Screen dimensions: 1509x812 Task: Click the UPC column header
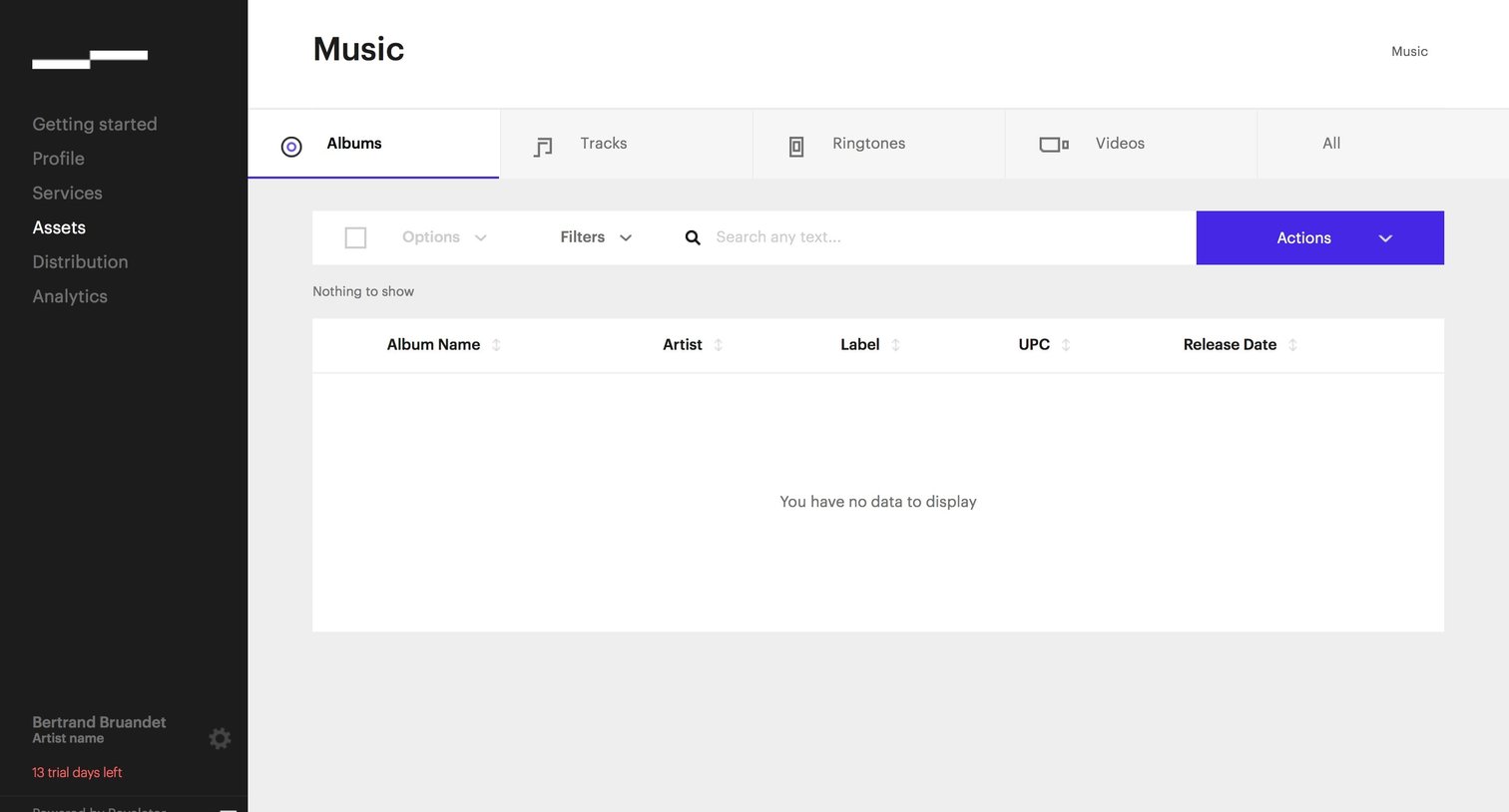point(1034,344)
